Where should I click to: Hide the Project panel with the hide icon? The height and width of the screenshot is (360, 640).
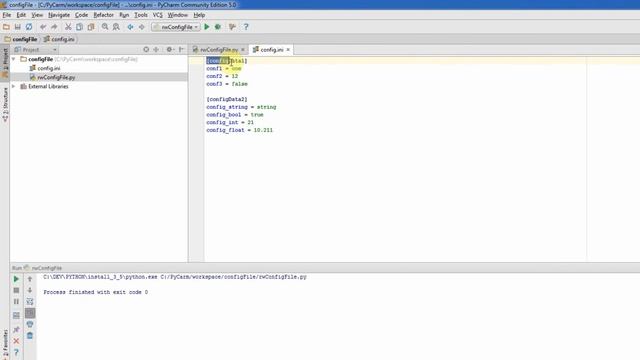[181, 49]
